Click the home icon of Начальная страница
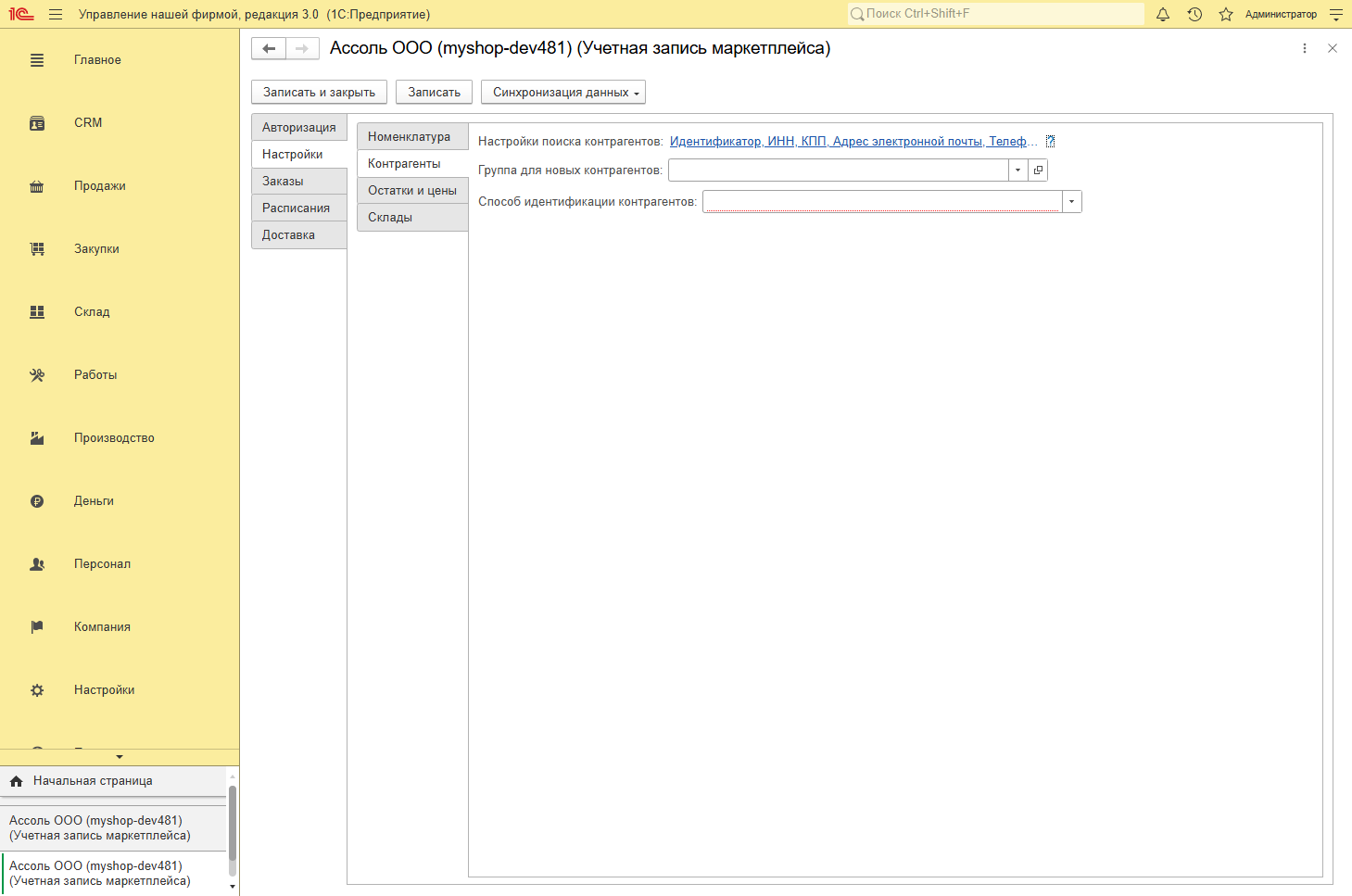 point(16,781)
